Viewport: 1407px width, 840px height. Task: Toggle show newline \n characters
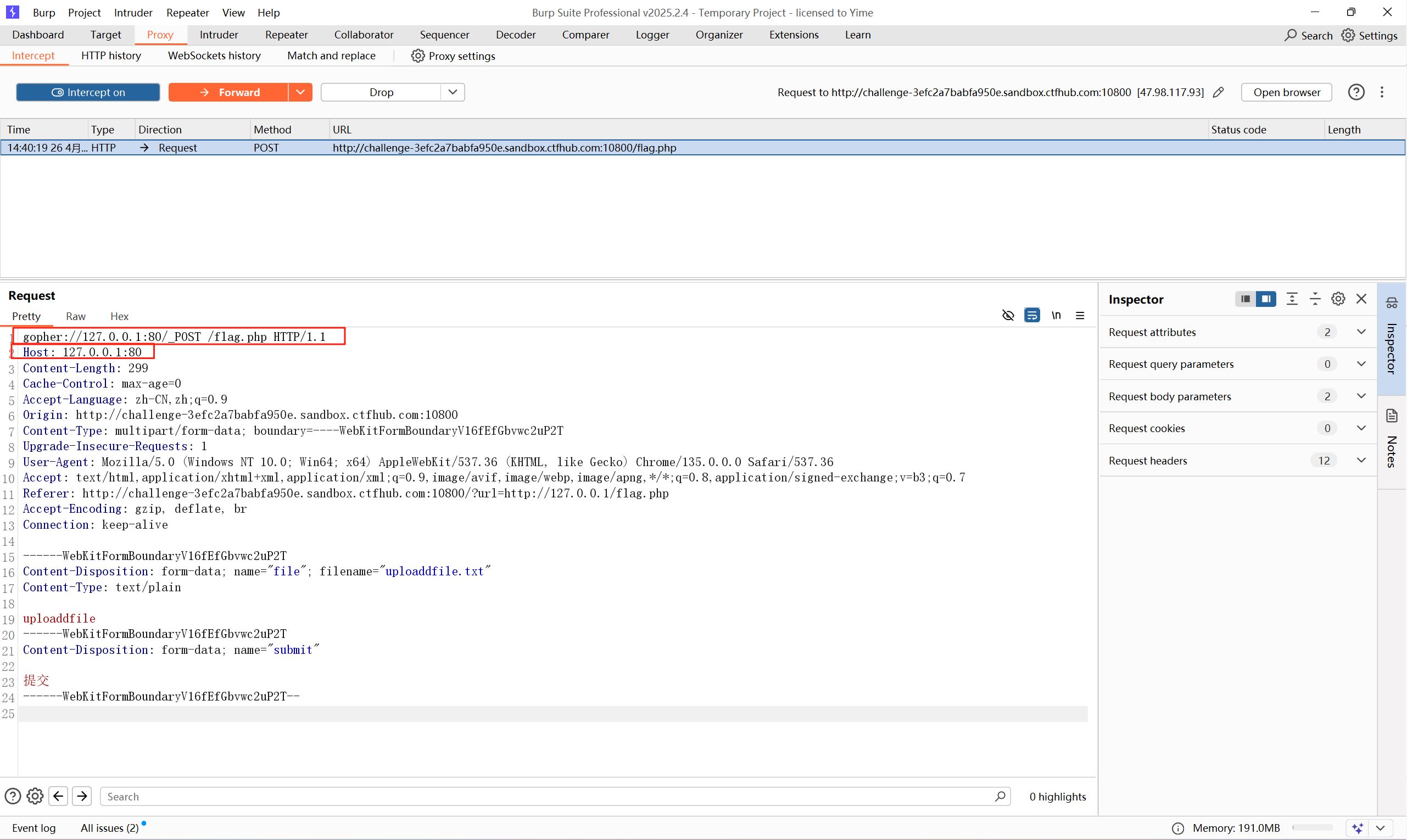1057,315
